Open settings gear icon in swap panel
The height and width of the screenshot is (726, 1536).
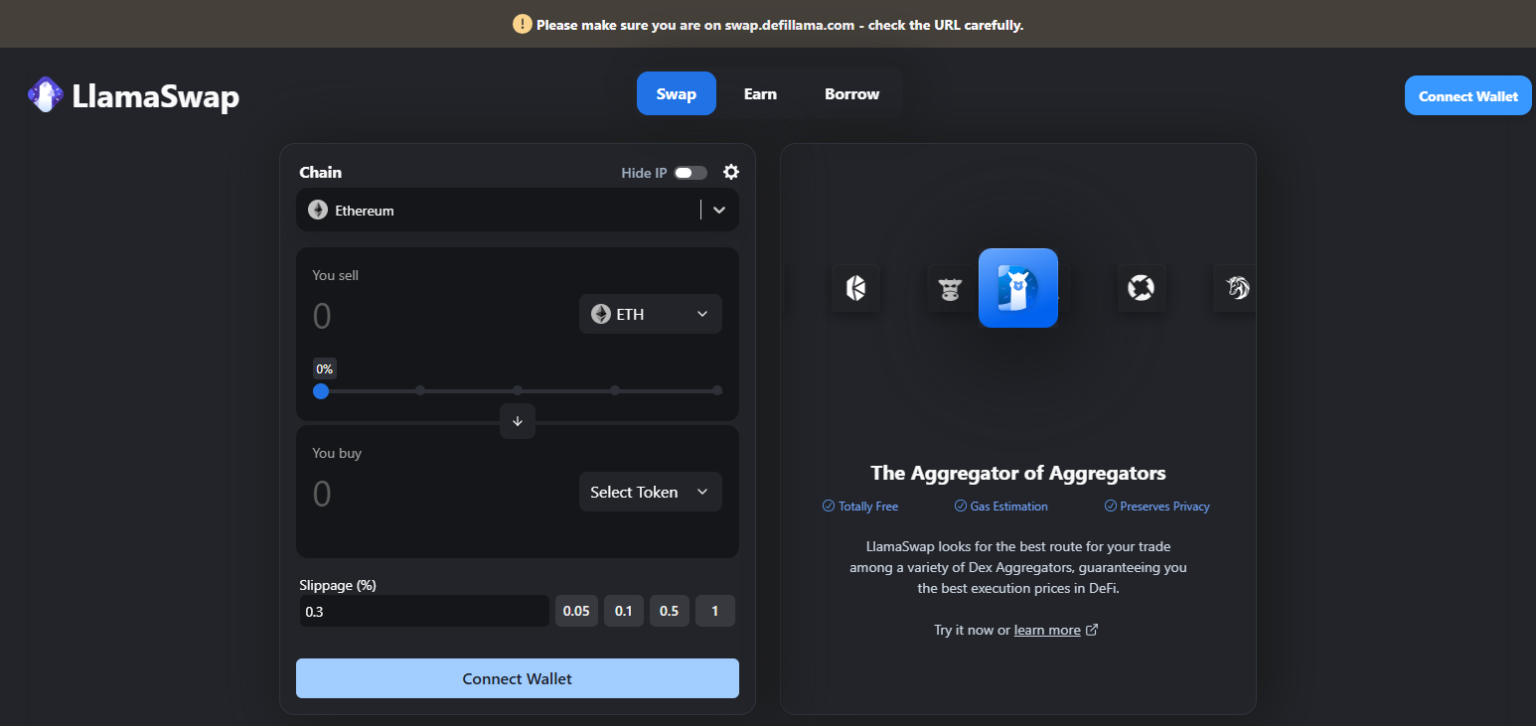(731, 172)
